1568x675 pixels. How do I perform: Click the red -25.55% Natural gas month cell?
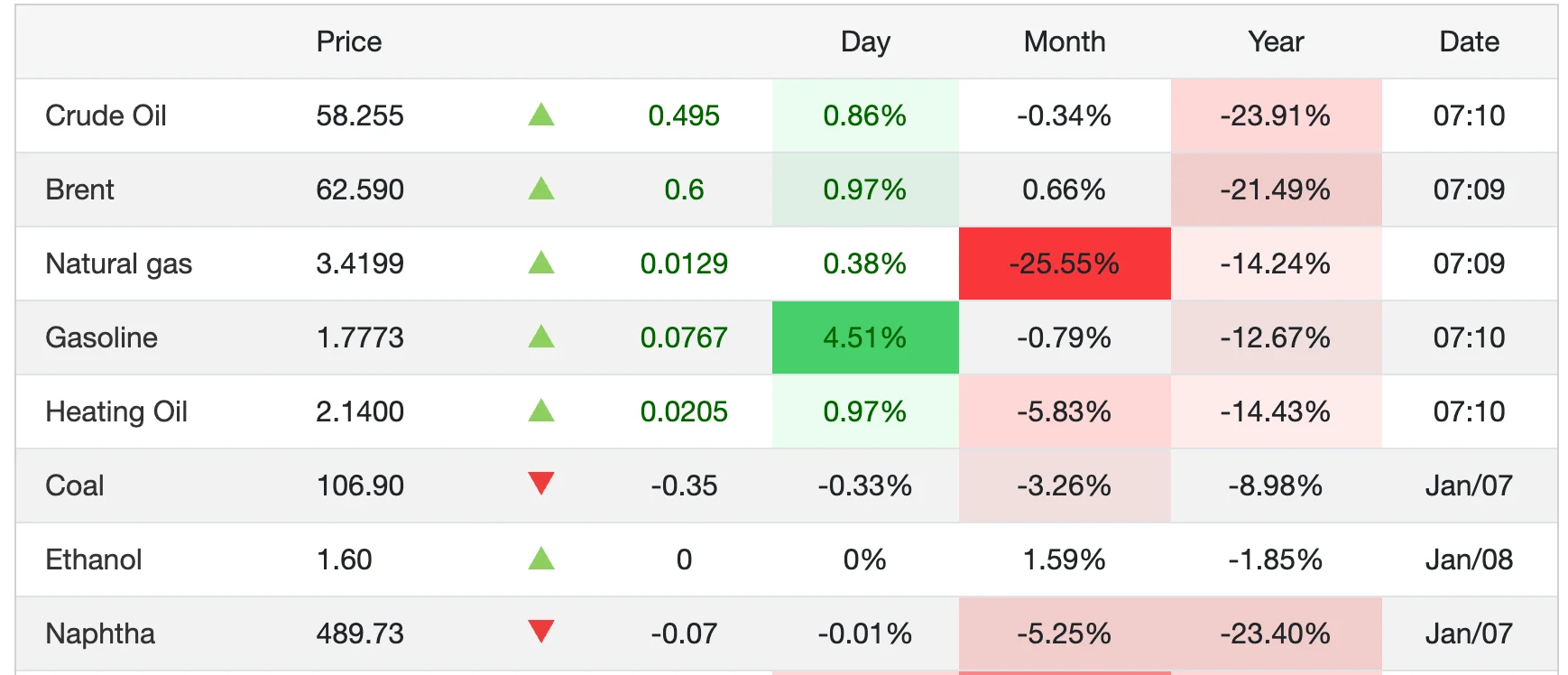[x=1064, y=264]
